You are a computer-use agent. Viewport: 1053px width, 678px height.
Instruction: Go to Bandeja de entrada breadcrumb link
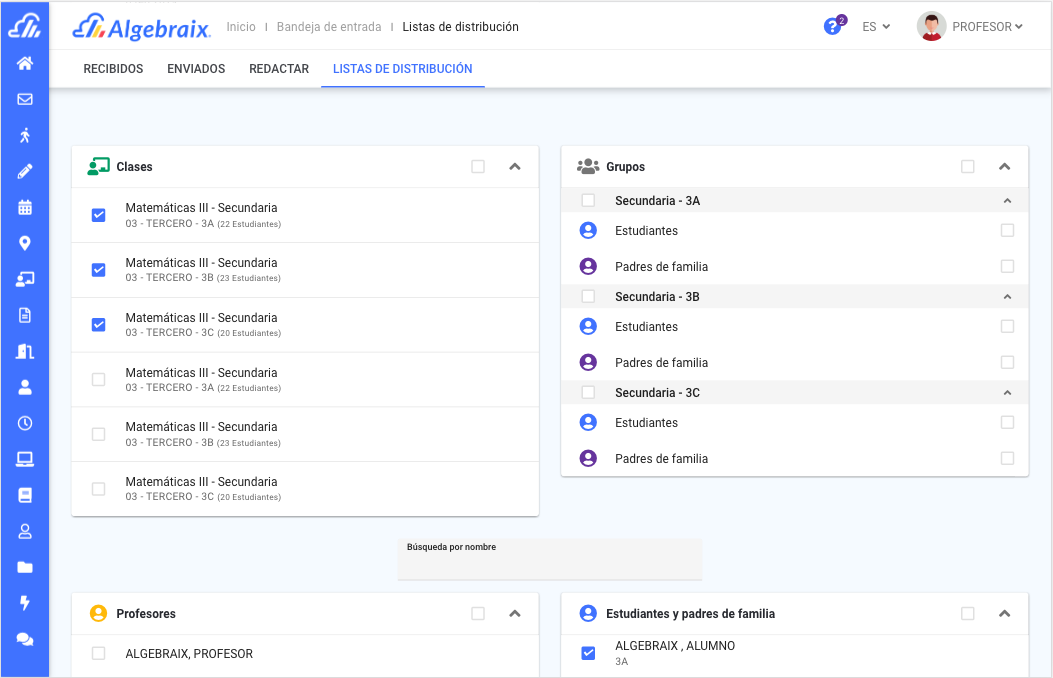(330, 26)
